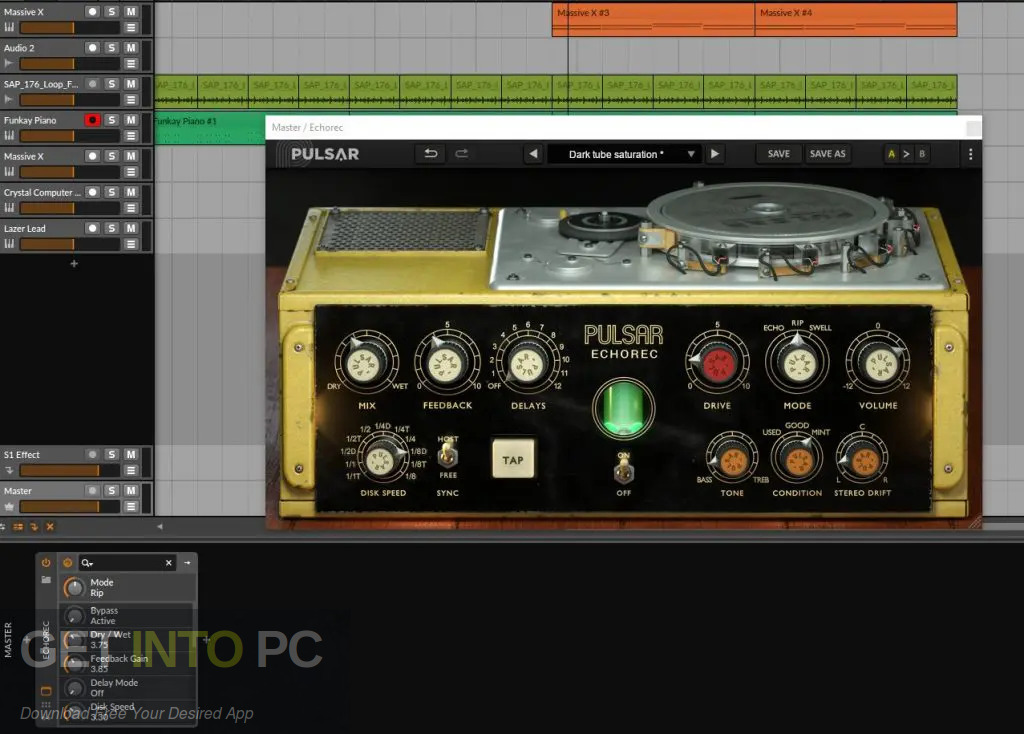
Task: Toggle deactivated tracks X icon
Action: (50, 526)
